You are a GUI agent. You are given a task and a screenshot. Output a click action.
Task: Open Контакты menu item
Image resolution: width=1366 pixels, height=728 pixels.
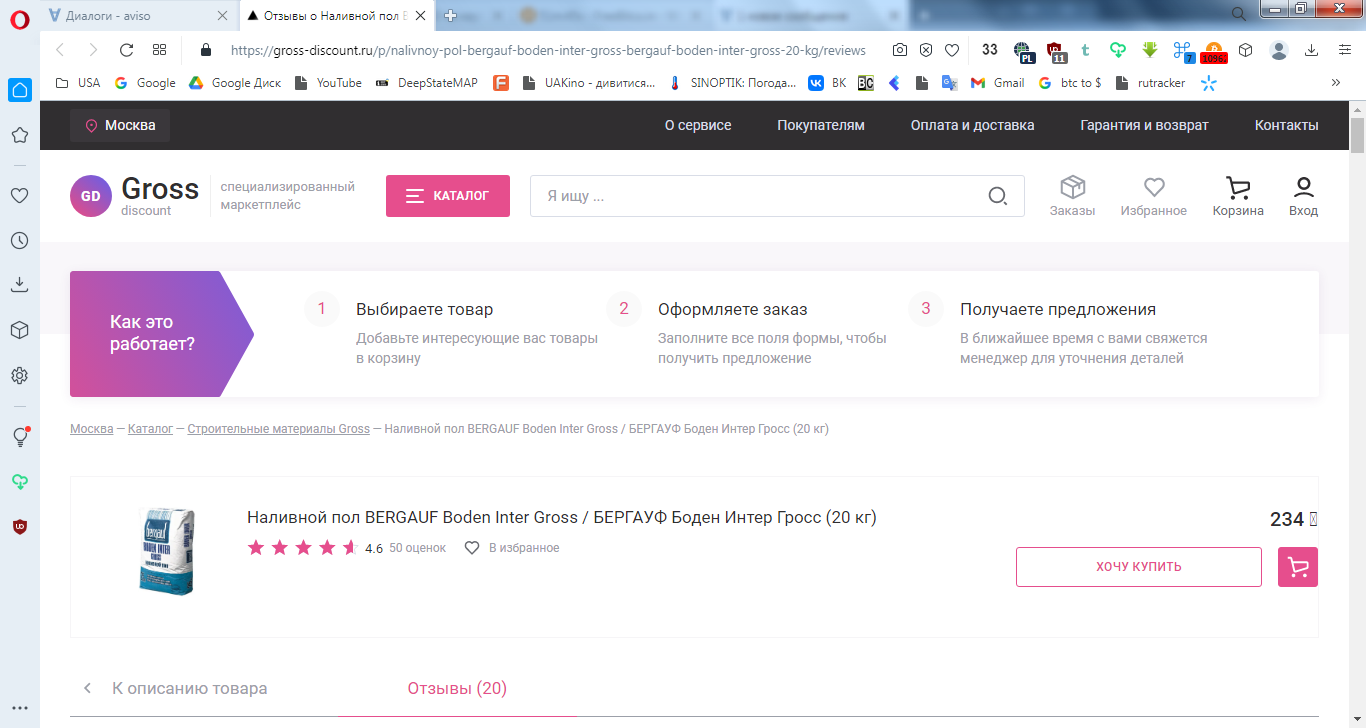click(1287, 125)
